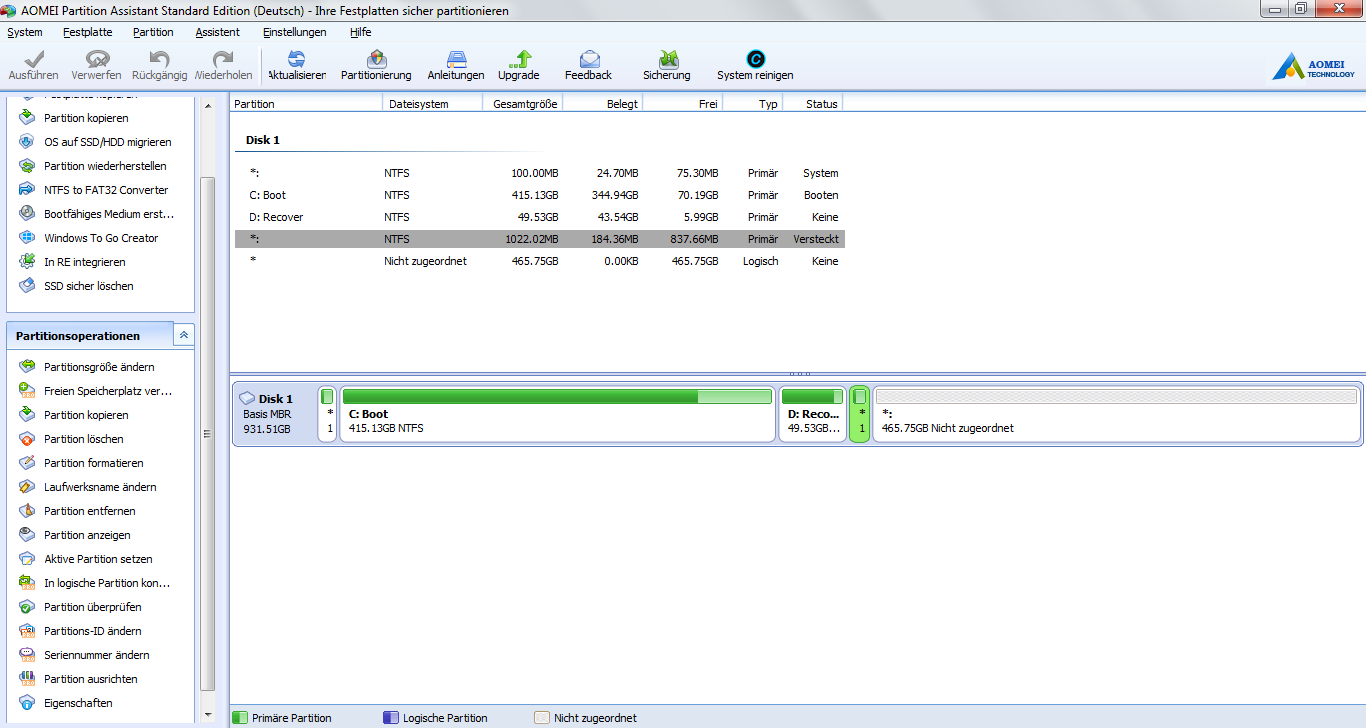Click the Ausführen checkmark toolbar icon
Screen dimensions: 1366x728
34,60
